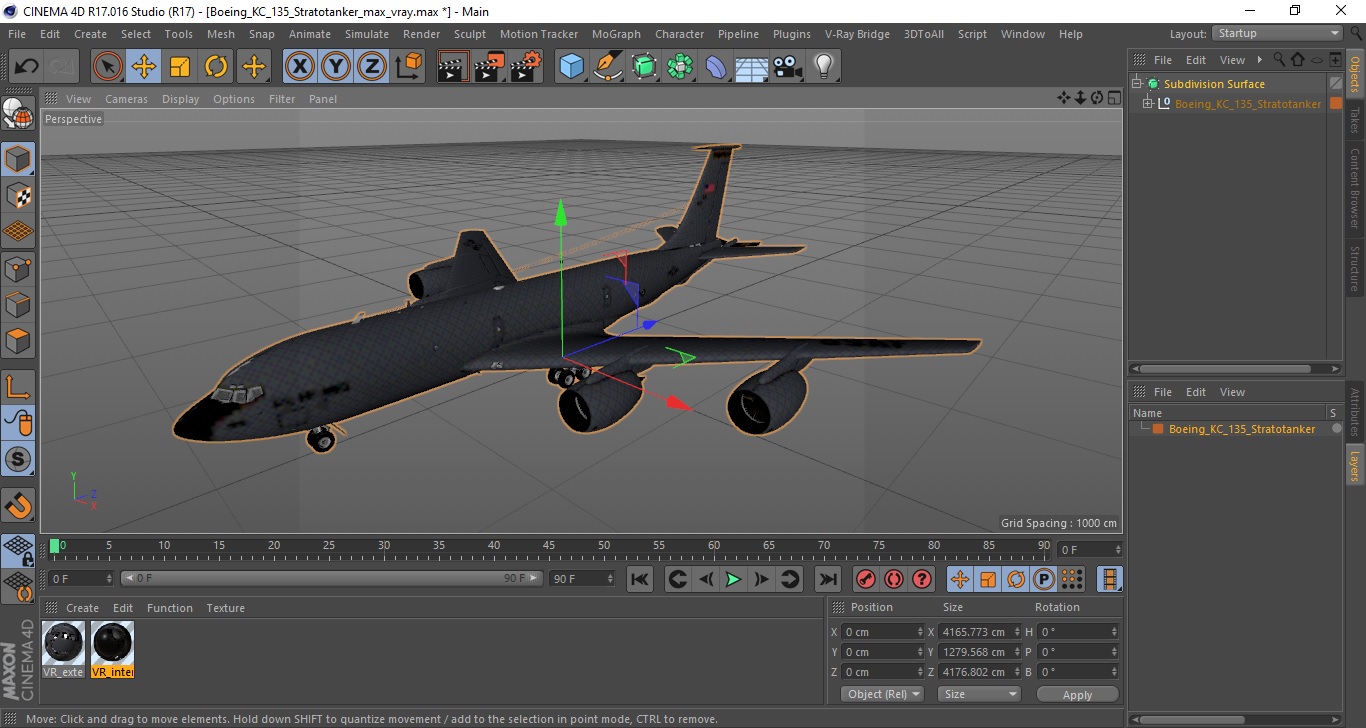Toggle Y axis lock
The height and width of the screenshot is (728, 1366).
(x=336, y=67)
